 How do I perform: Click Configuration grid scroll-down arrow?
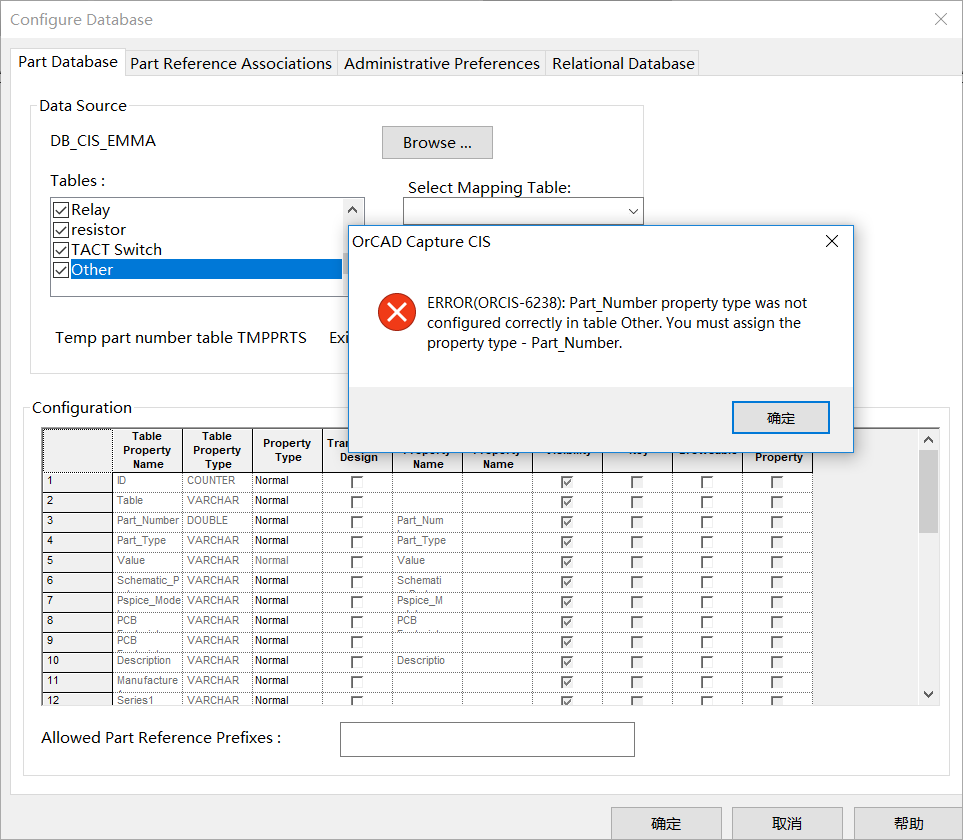point(929,694)
